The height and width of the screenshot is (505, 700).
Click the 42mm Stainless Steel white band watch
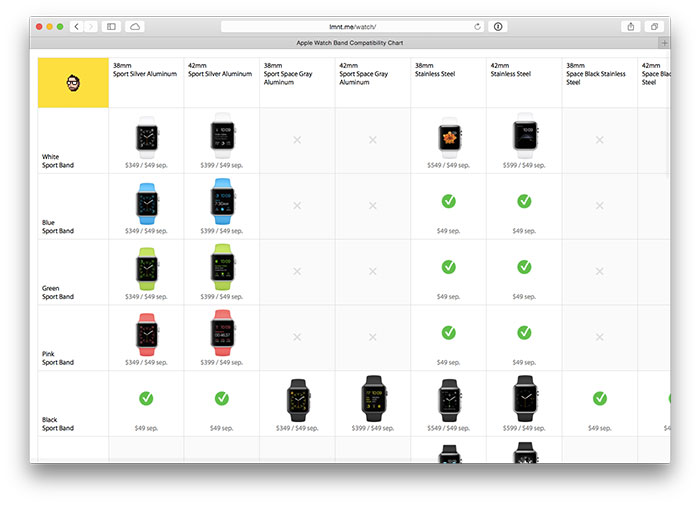coord(525,136)
